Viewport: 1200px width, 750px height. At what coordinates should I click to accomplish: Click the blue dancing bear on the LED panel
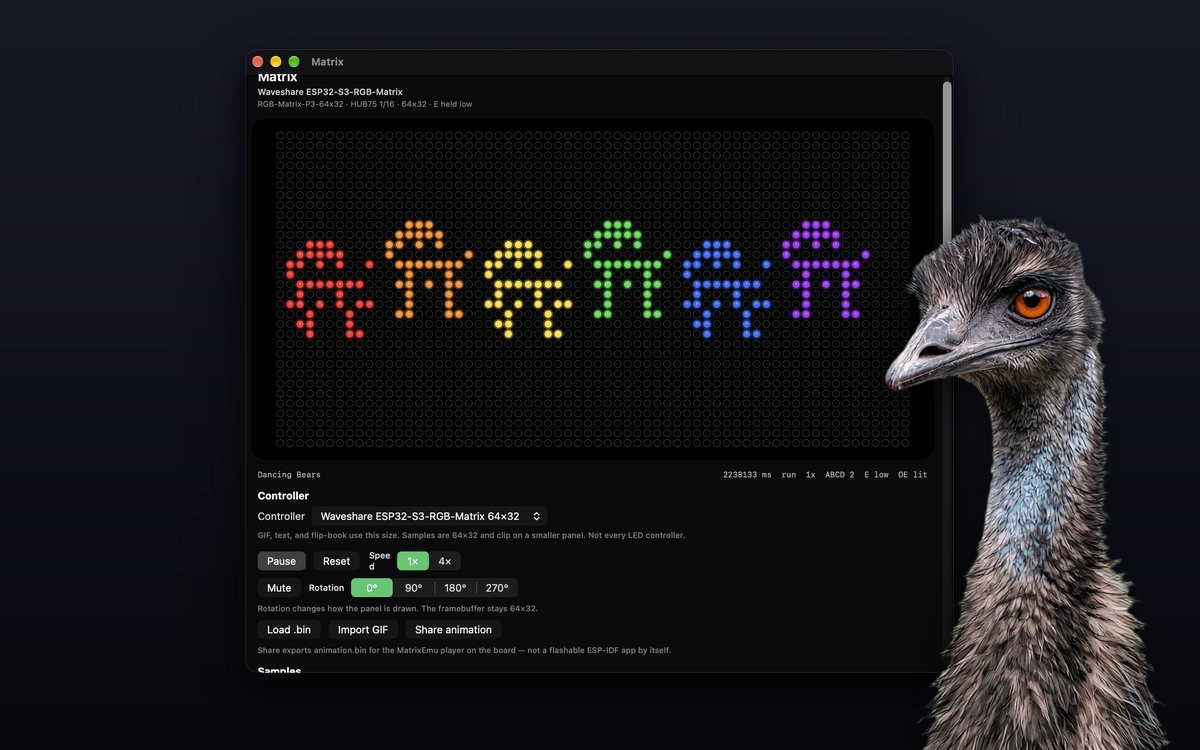(x=726, y=288)
